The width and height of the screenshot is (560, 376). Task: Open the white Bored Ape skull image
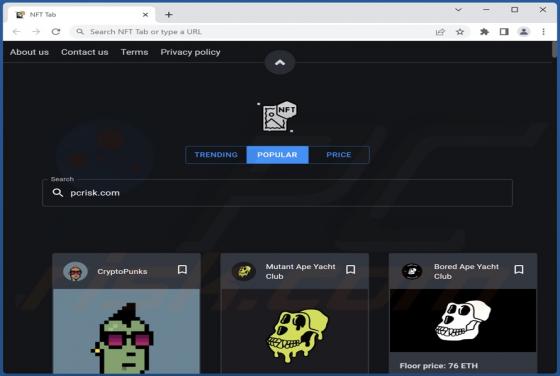463,320
